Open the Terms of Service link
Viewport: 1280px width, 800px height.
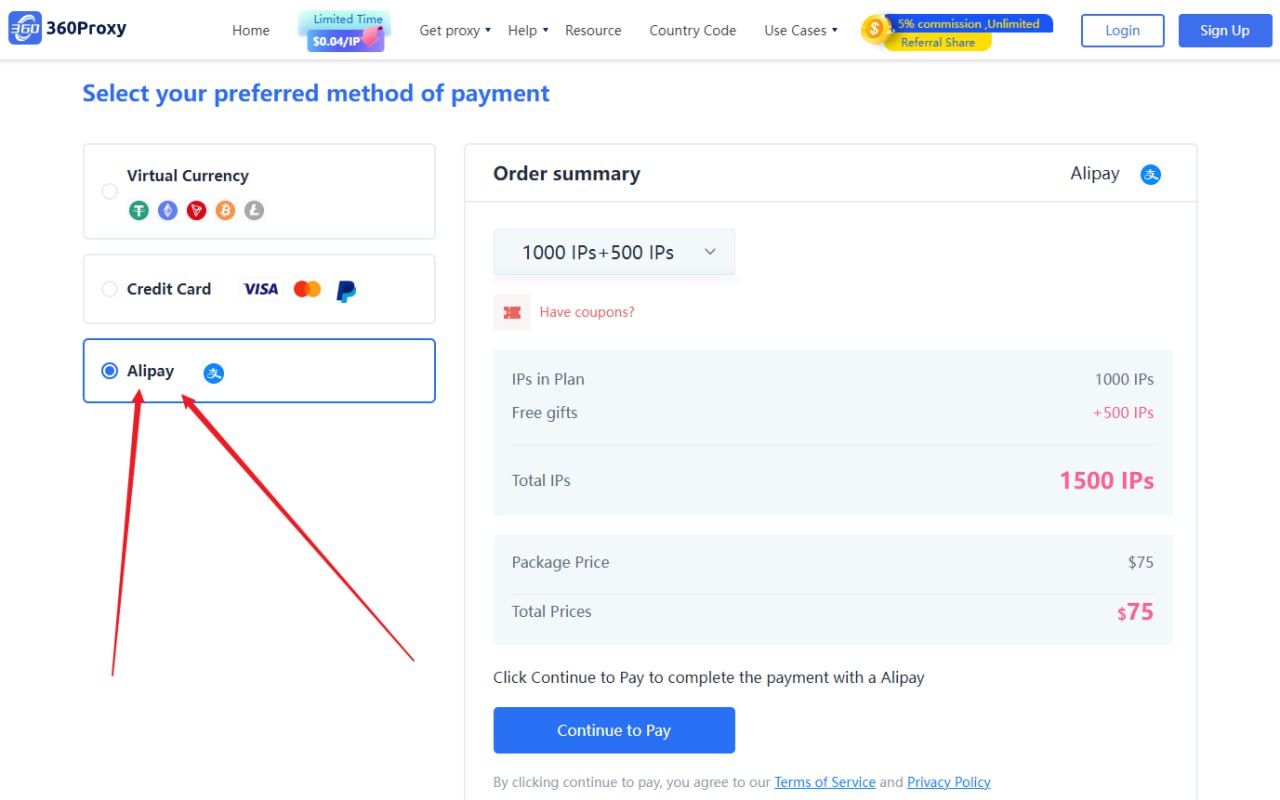point(824,782)
